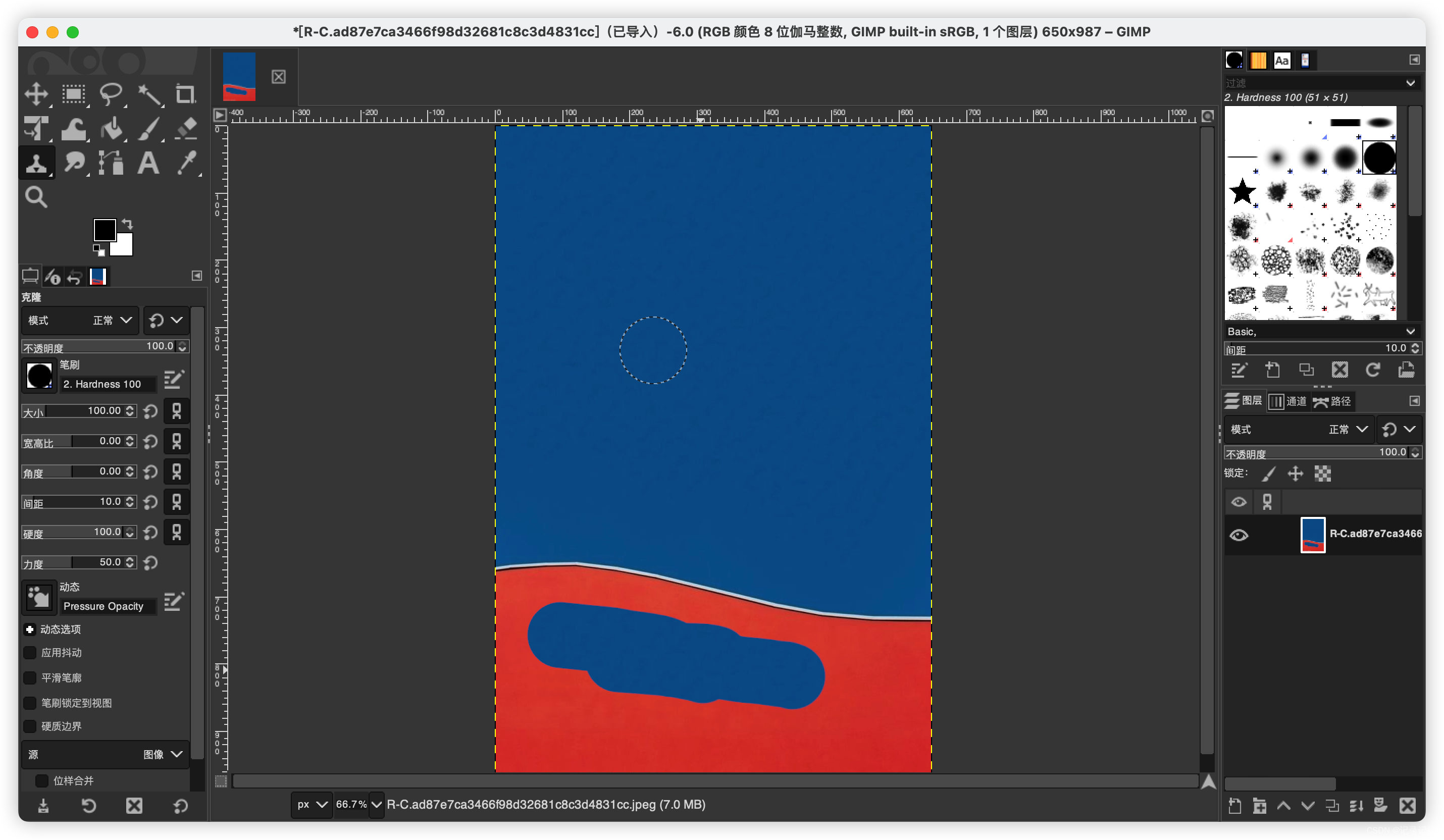
Task: Open the 66.7% zoom level dropdown
Action: click(x=376, y=804)
